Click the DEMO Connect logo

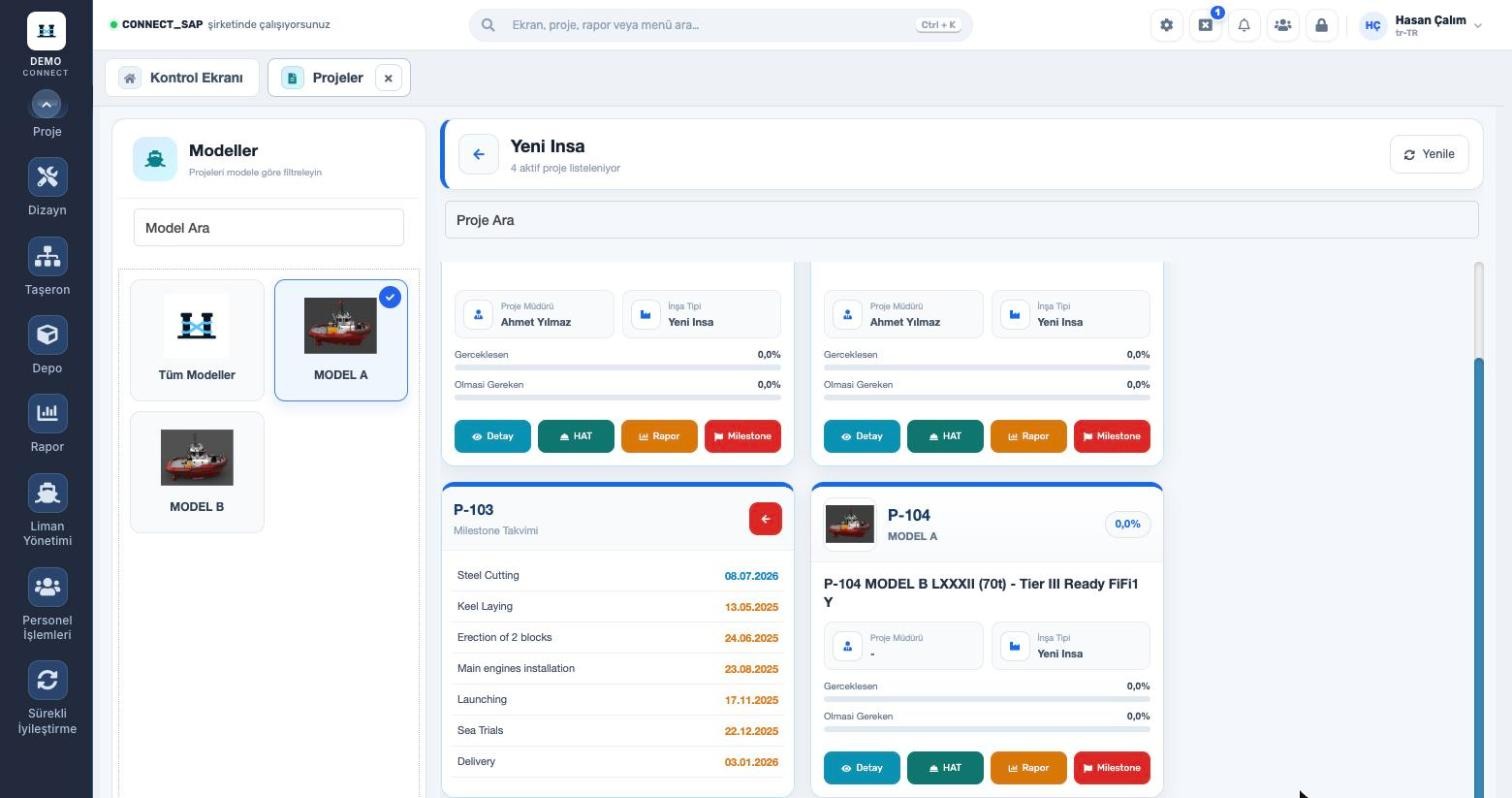point(46,31)
